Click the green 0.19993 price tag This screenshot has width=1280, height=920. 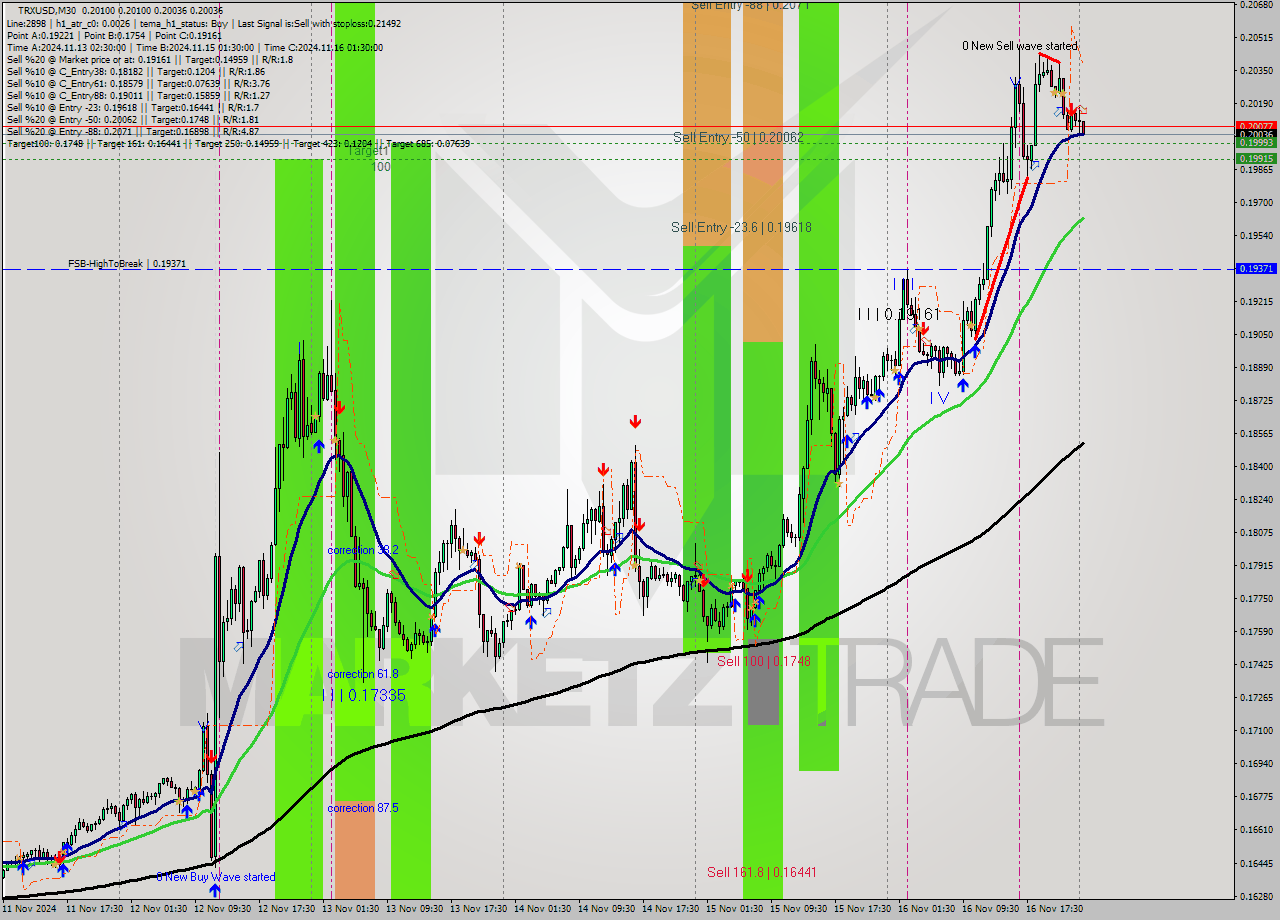[x=1256, y=143]
